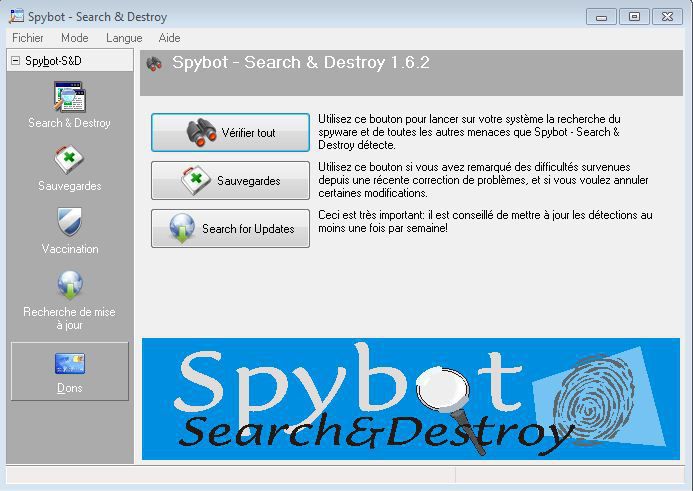This screenshot has height=491, width=693.
Task: Click the Search for Updates button
Action: [x=230, y=228]
